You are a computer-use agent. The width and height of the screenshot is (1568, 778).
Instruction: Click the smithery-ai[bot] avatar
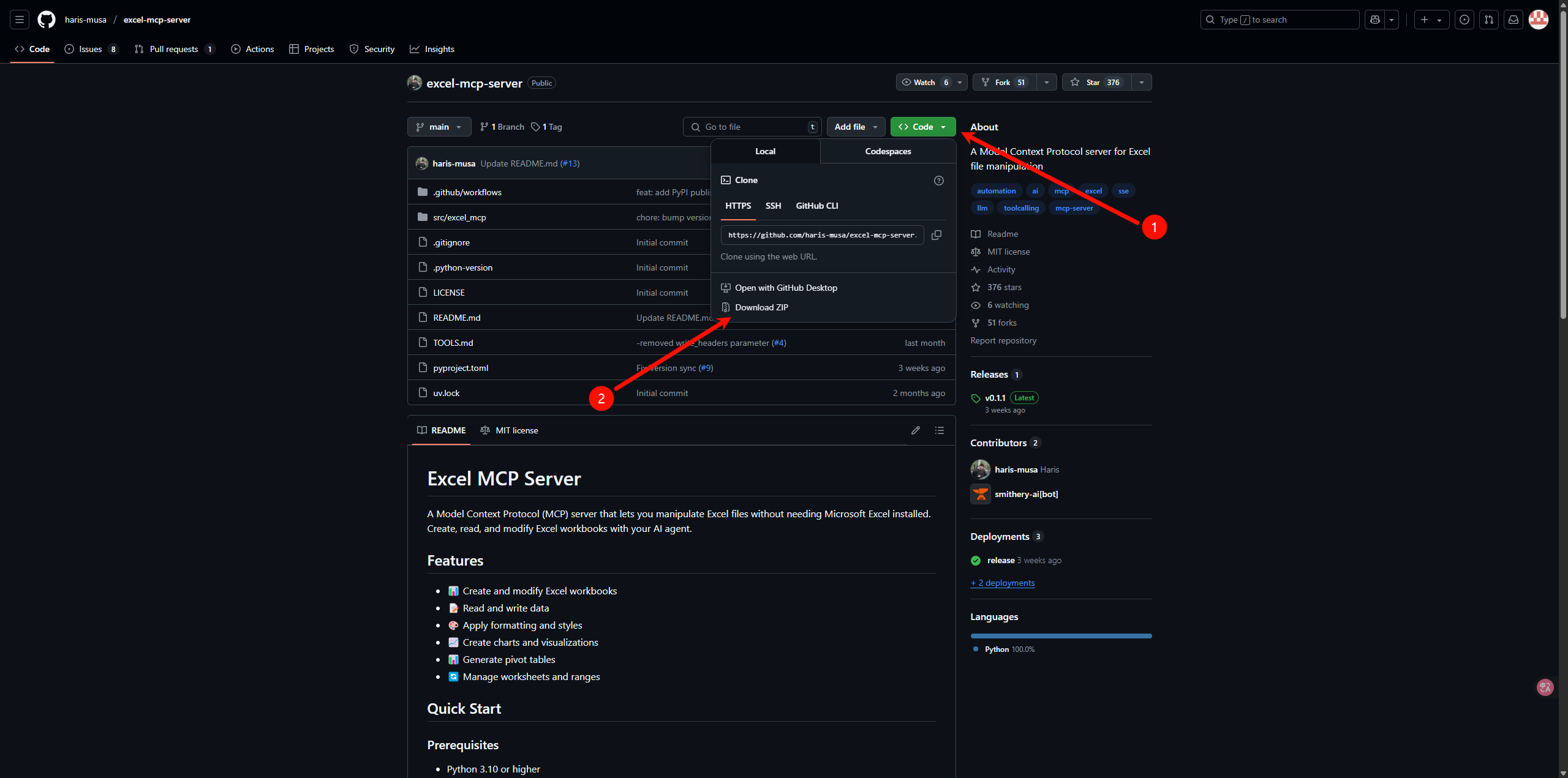point(981,494)
